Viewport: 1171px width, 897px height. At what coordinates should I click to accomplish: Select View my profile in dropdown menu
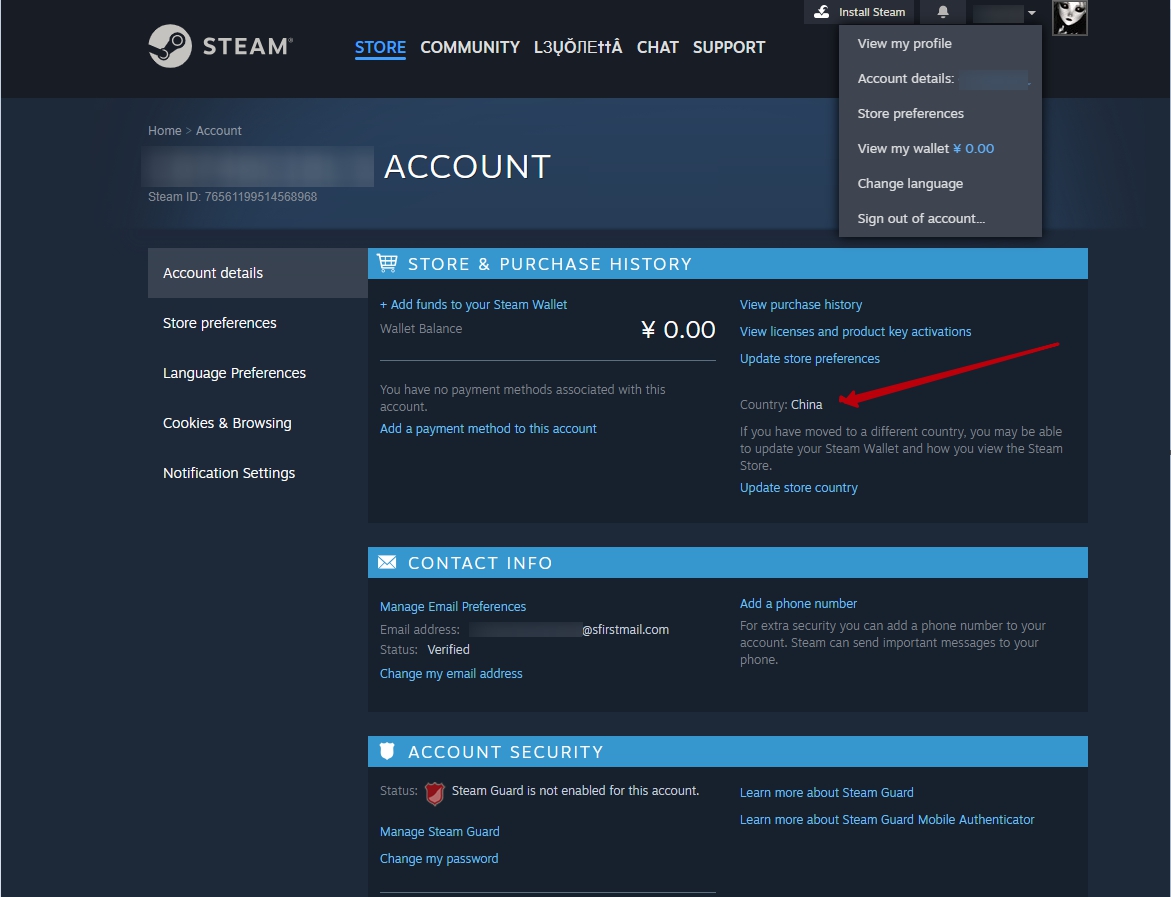[x=940, y=43]
